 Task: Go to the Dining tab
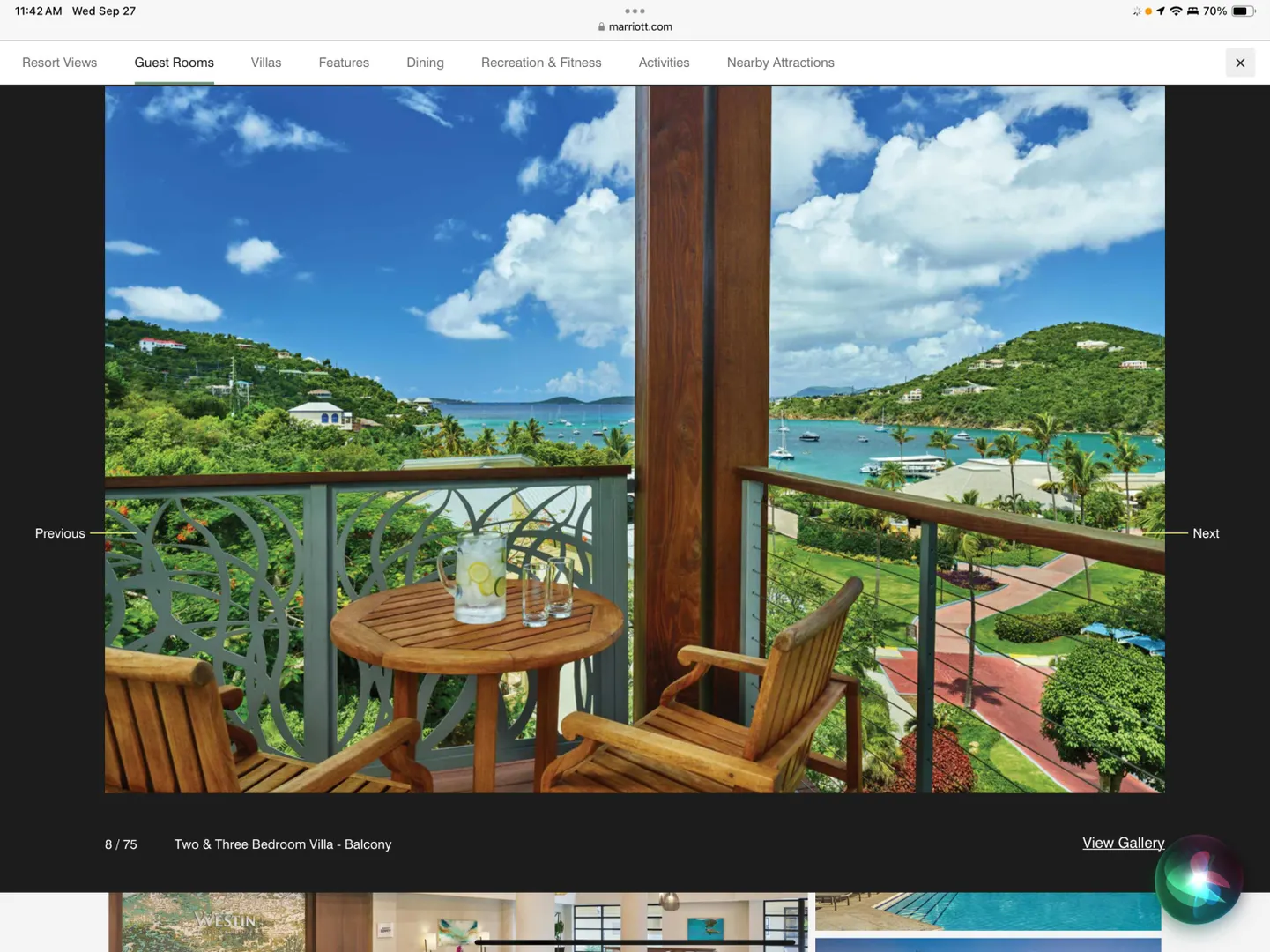coord(425,63)
